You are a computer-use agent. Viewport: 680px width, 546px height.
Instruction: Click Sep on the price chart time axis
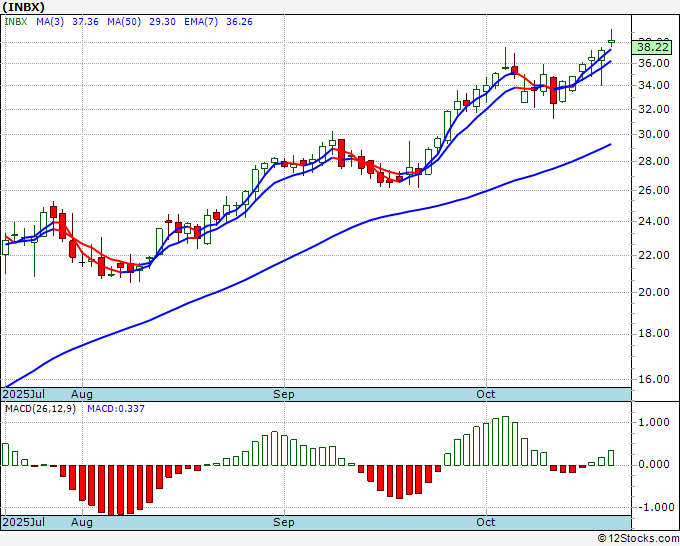point(284,394)
